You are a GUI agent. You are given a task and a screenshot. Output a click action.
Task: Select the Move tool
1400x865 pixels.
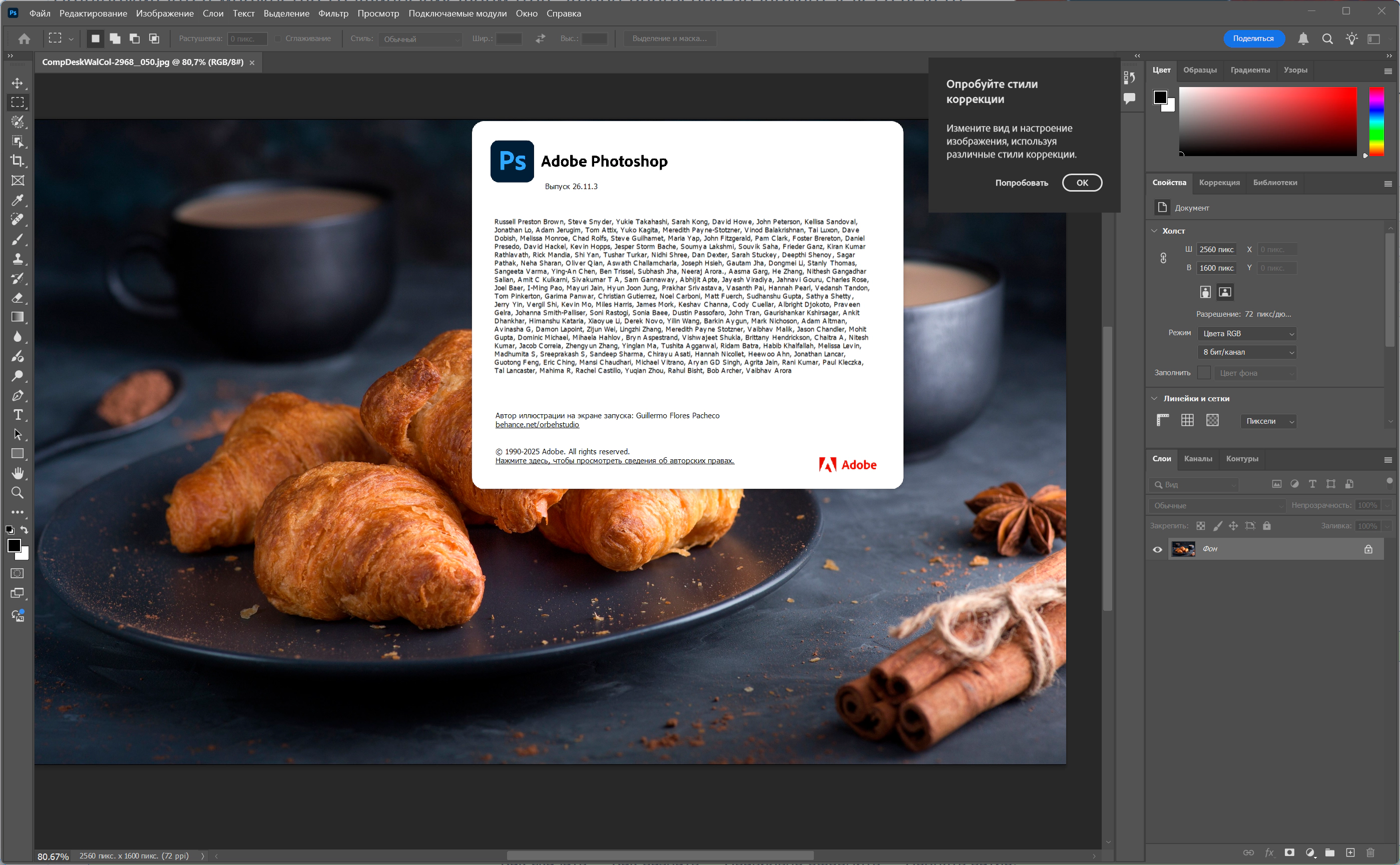point(18,84)
